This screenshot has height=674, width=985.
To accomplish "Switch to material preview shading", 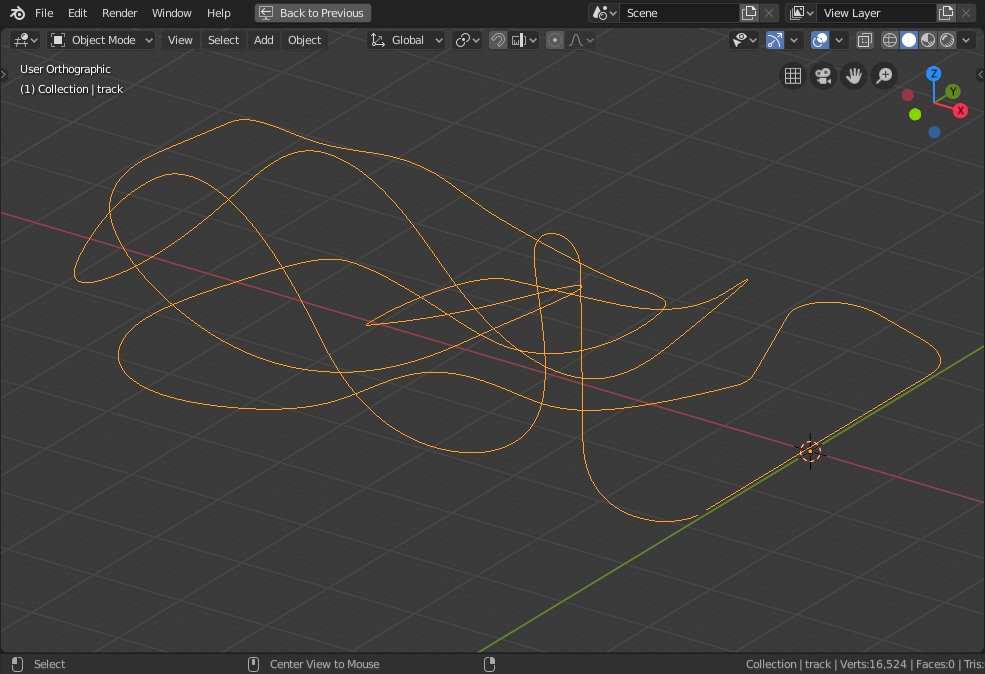I will click(x=928, y=40).
